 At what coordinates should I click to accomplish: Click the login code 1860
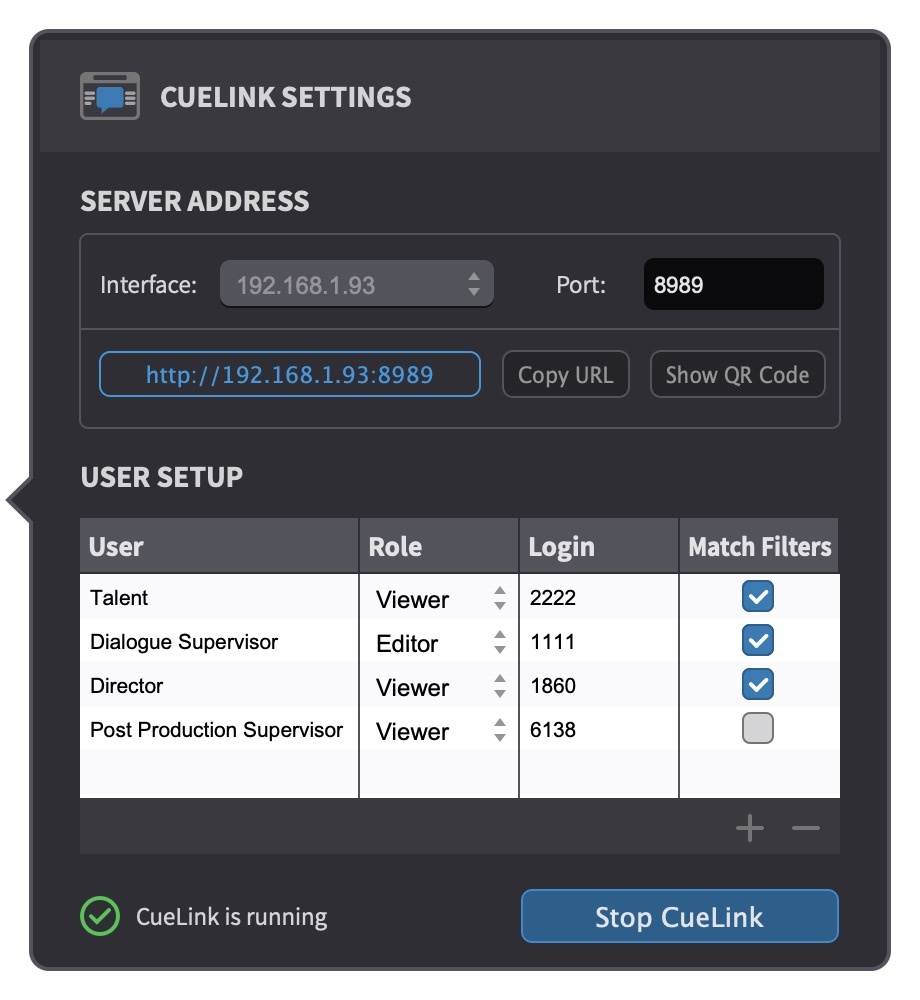[553, 685]
